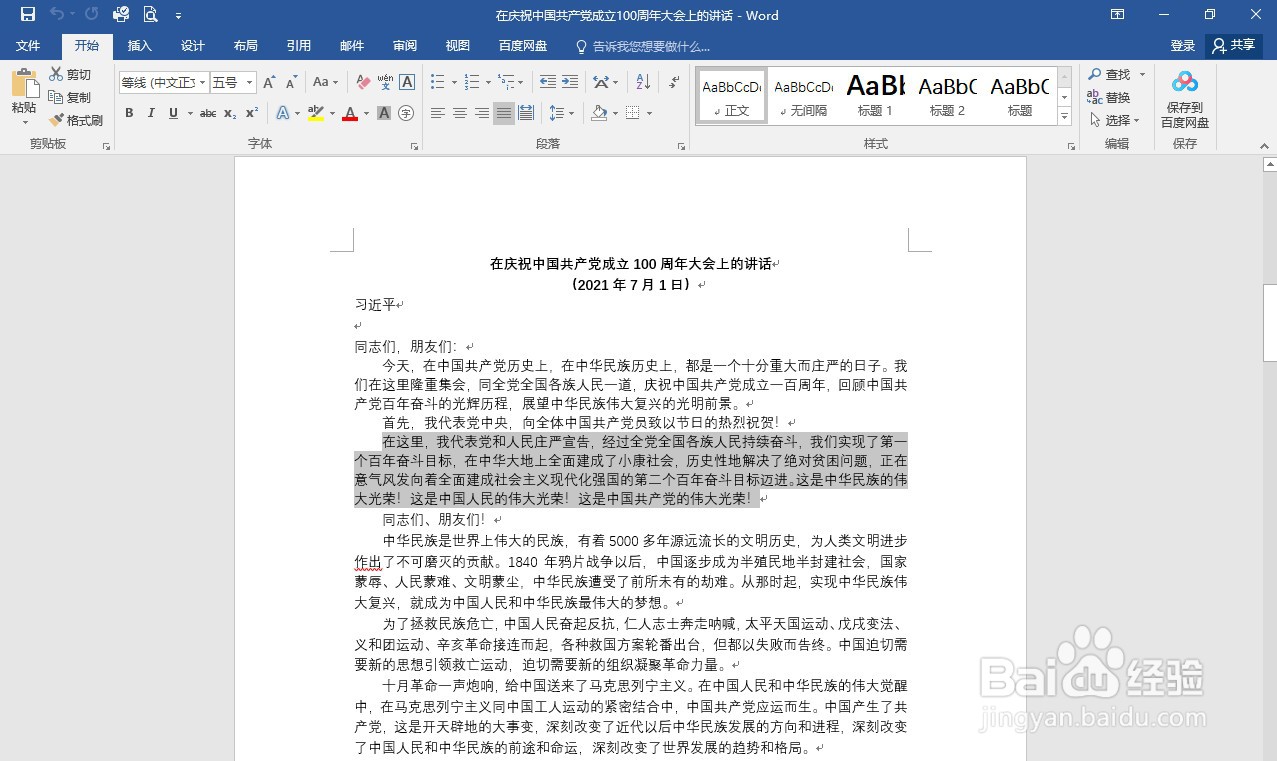Viewport: 1277px width, 761px height.
Task: Clear all formatting with the eraser icon
Action: click(x=363, y=82)
